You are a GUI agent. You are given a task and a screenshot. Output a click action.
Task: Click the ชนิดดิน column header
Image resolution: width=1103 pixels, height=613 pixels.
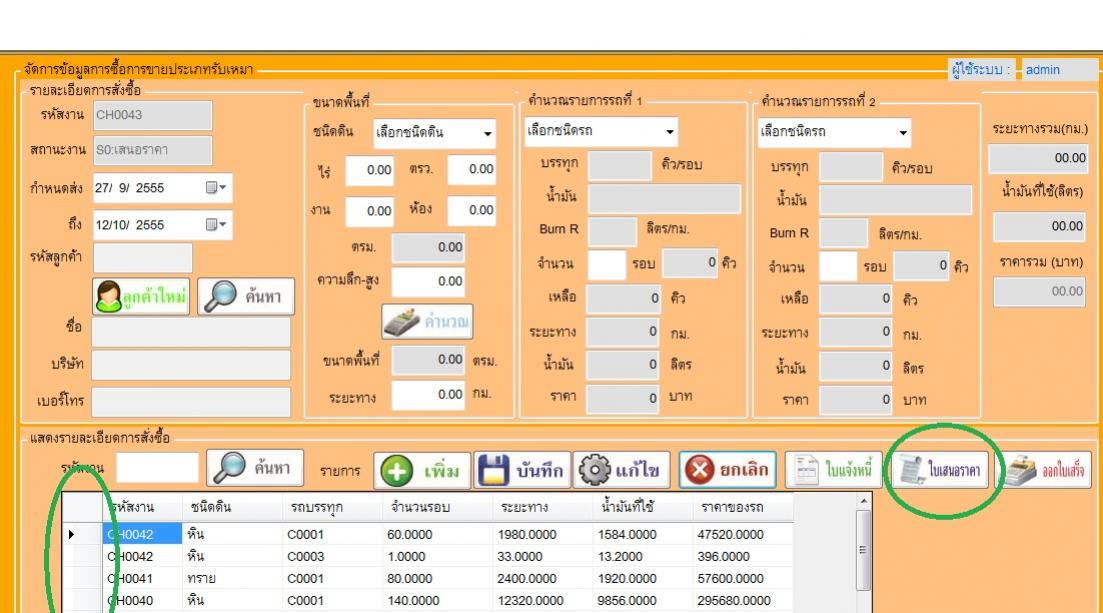coord(232,507)
